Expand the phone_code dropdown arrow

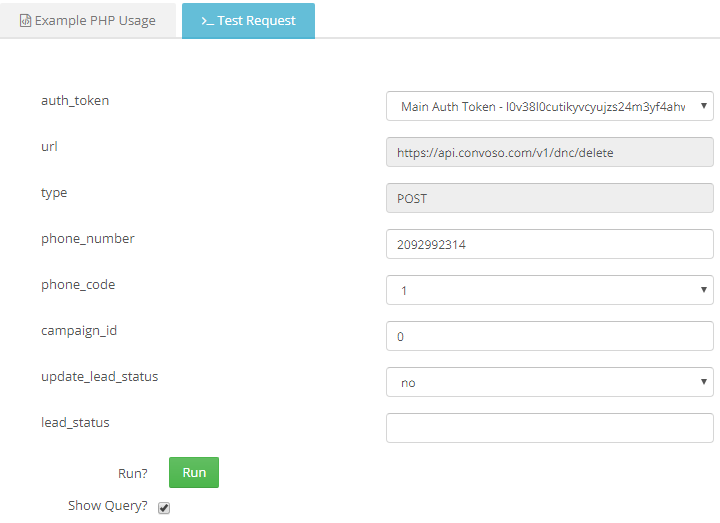tap(703, 290)
